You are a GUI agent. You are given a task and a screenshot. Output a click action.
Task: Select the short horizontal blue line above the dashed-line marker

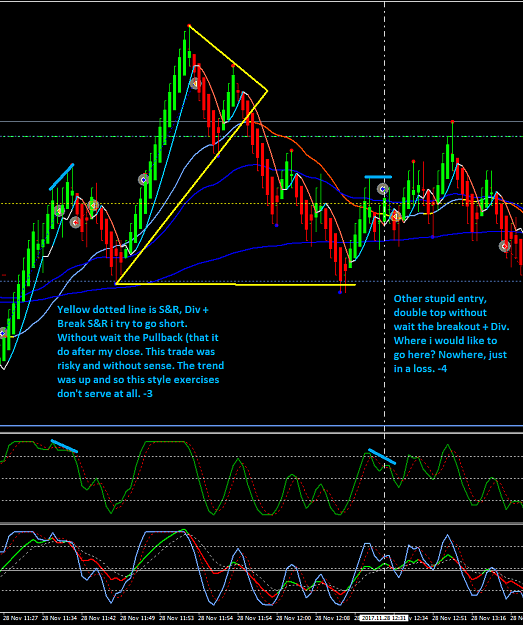378,177
